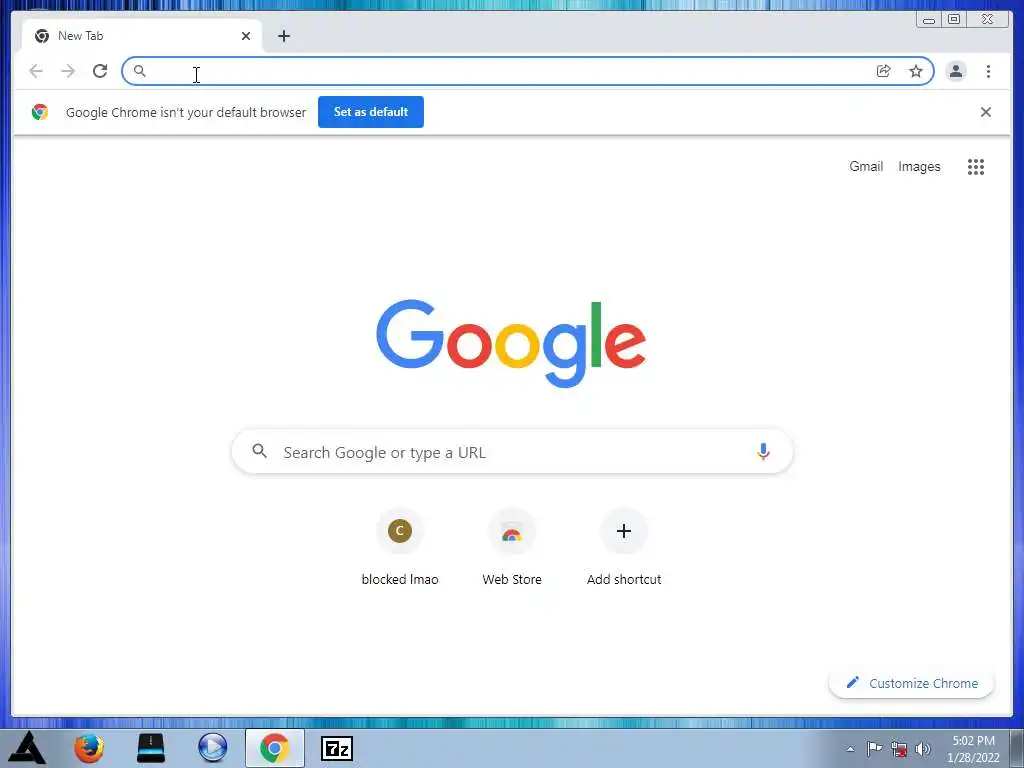1024x768 pixels.
Task: Open Windows Media Player from taskbar
Action: 212,748
